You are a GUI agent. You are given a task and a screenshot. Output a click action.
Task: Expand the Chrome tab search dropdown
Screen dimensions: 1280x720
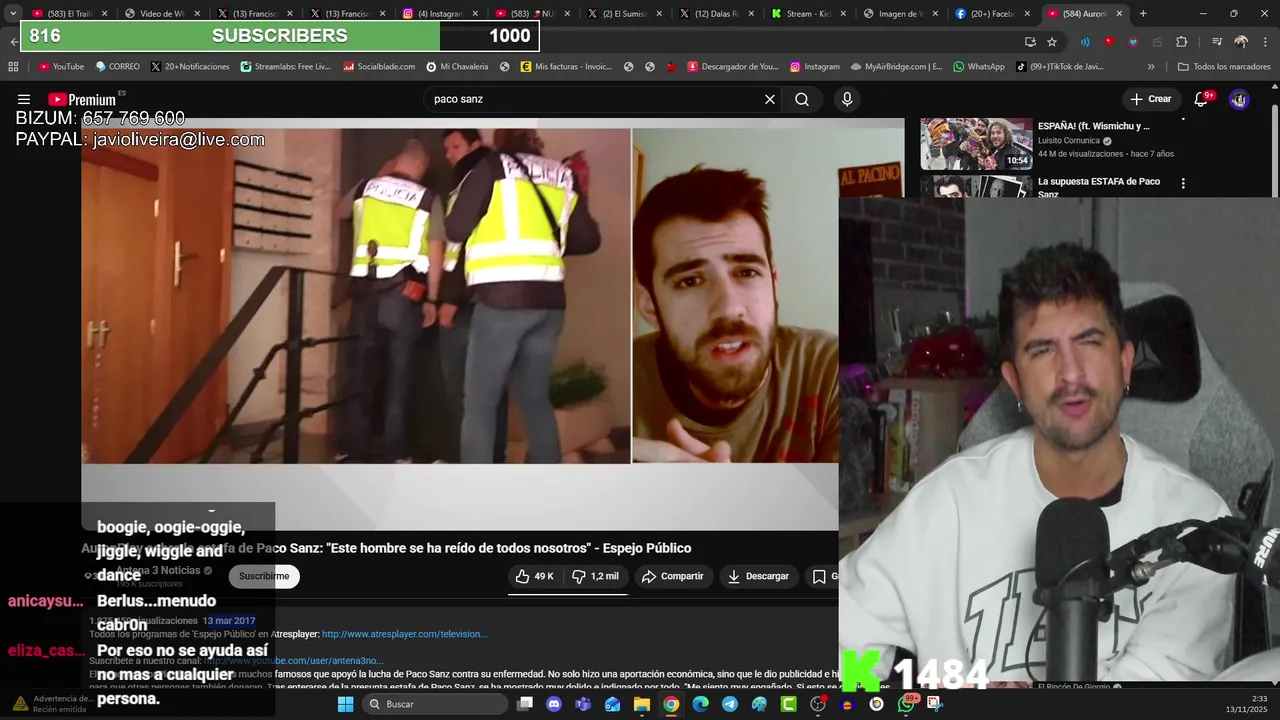13,14
